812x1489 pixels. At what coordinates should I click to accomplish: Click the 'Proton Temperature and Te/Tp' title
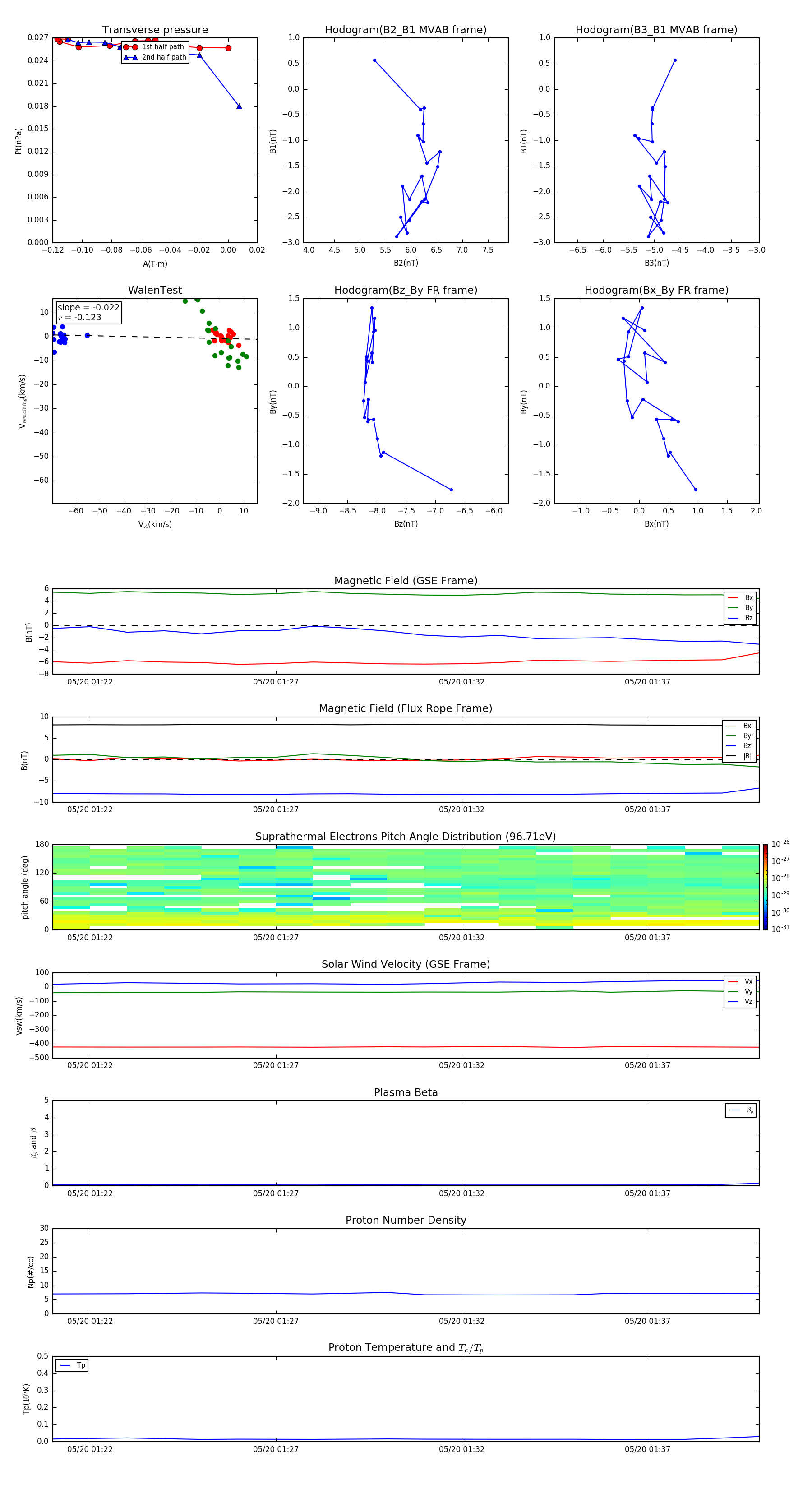click(x=406, y=1348)
